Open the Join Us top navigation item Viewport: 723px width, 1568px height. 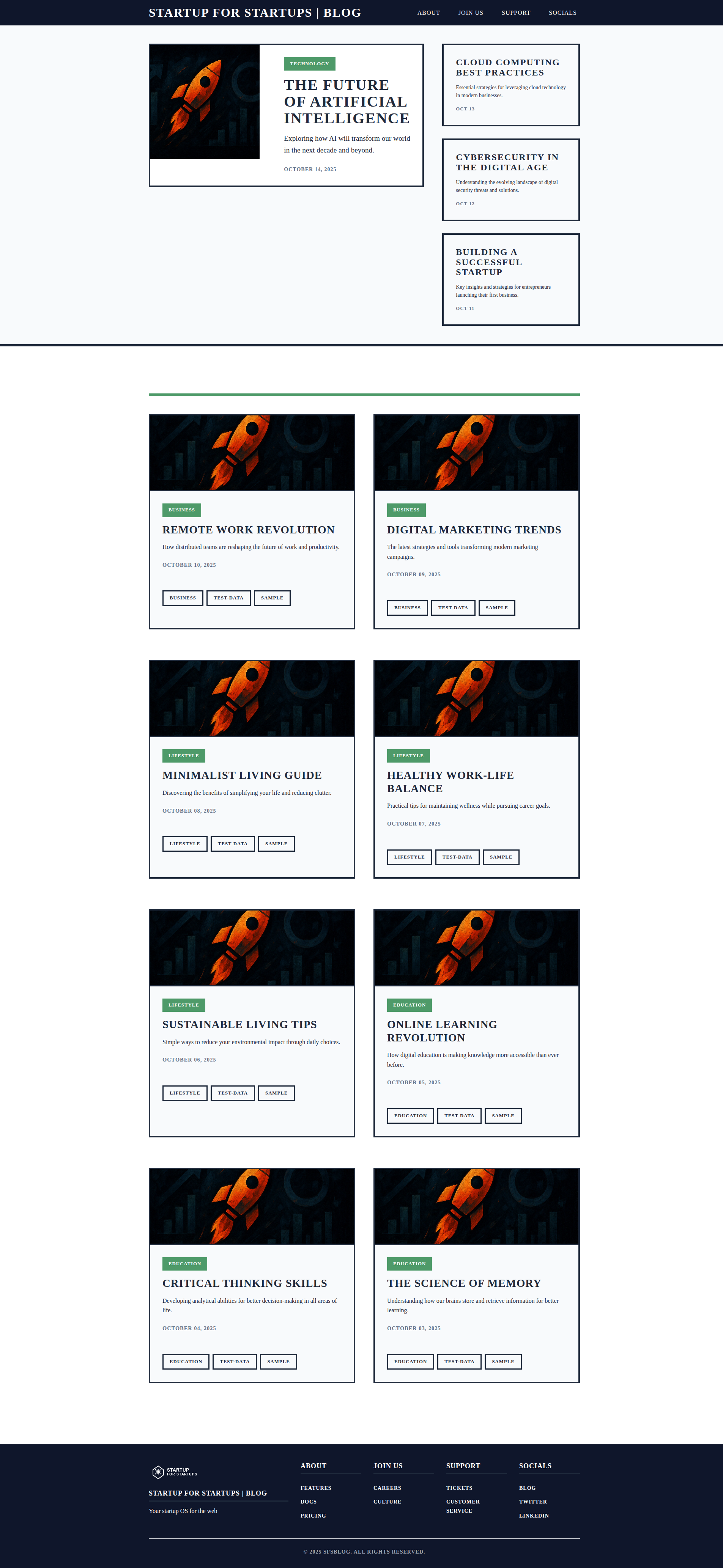click(470, 13)
